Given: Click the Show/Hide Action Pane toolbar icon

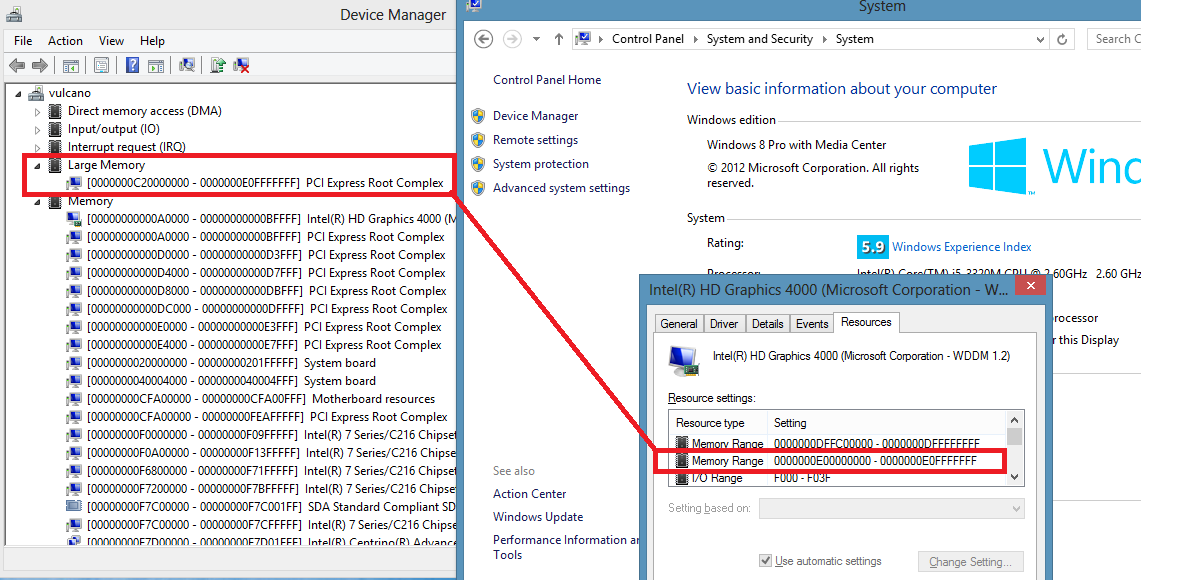Looking at the screenshot, I should click(x=156, y=66).
